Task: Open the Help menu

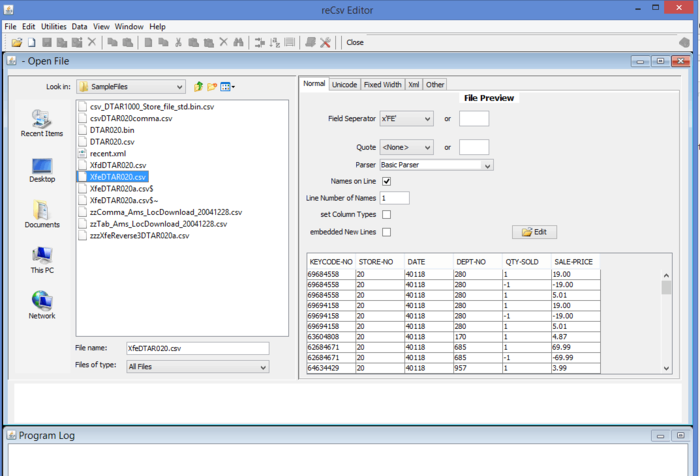Action: tap(158, 26)
